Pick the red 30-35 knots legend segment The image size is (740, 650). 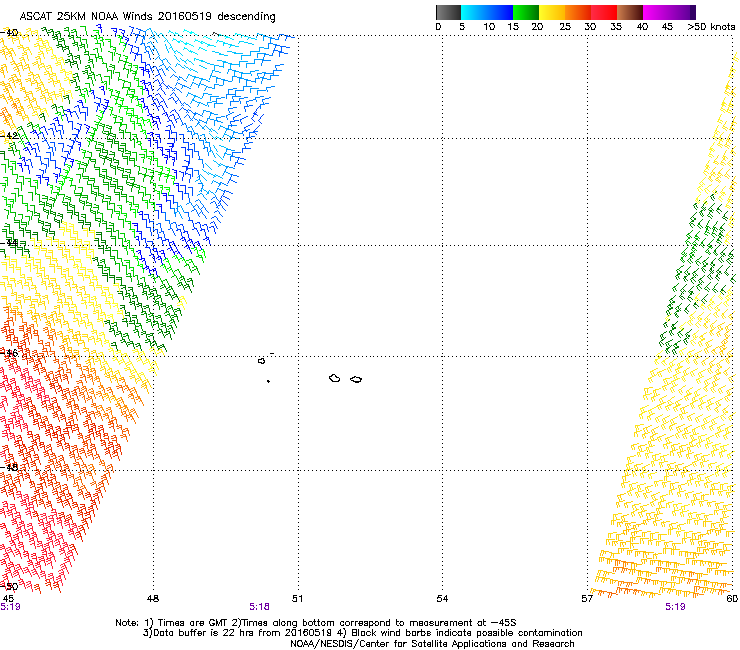pos(604,12)
